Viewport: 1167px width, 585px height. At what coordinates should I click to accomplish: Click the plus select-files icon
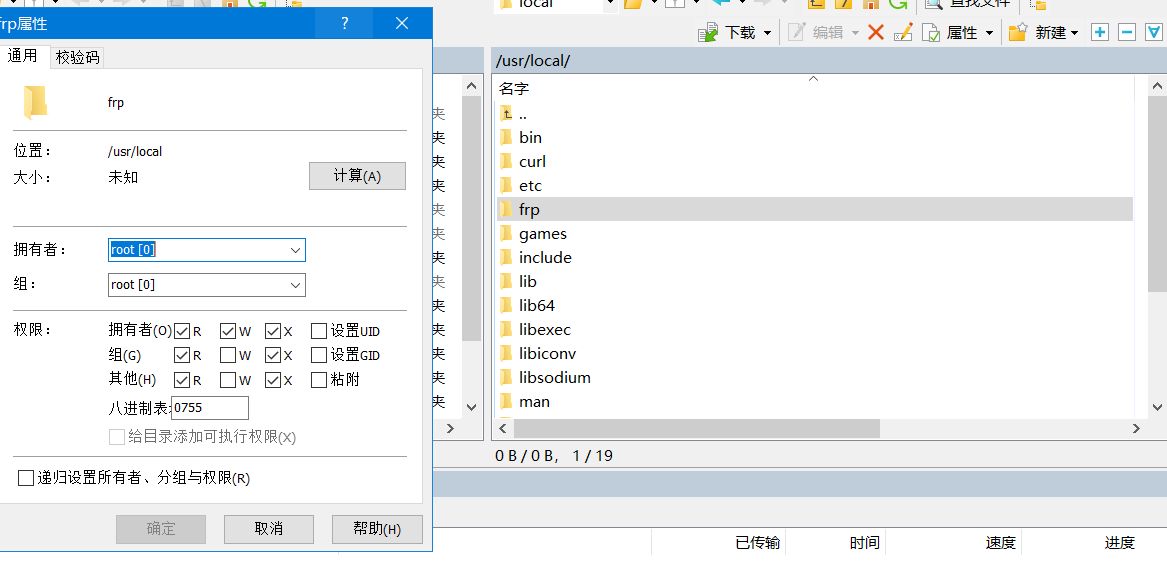(x=1100, y=32)
